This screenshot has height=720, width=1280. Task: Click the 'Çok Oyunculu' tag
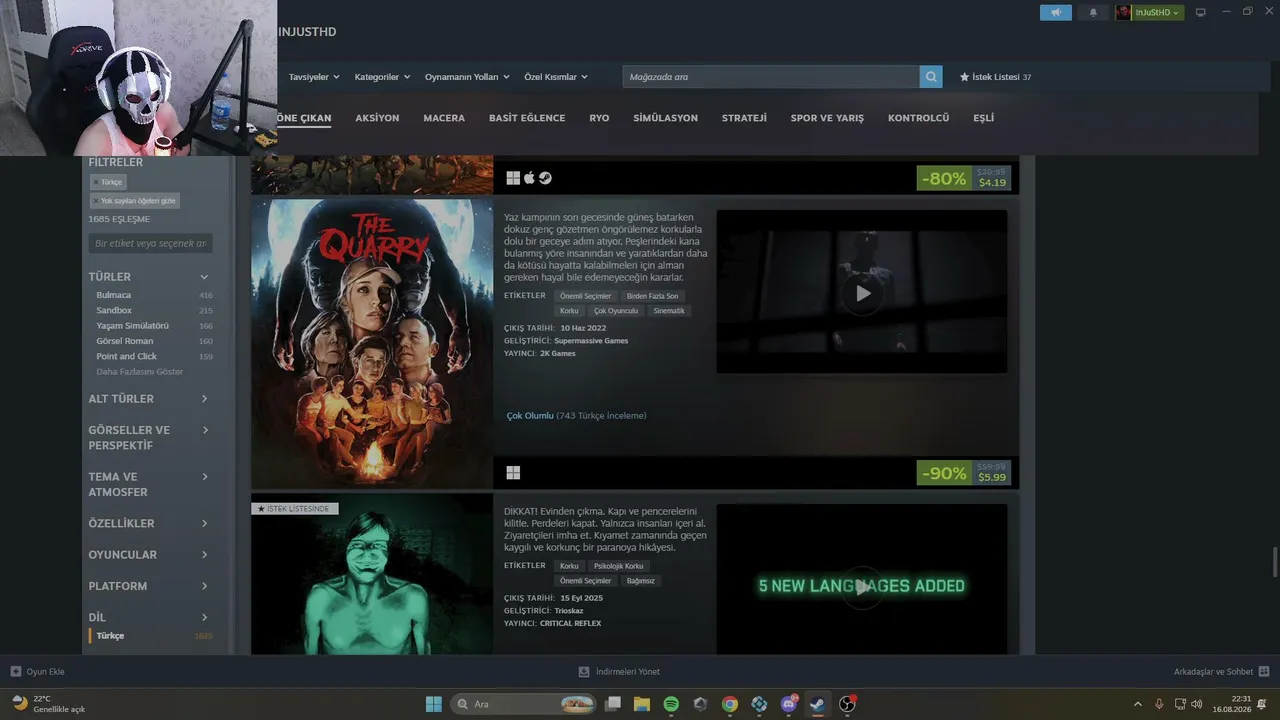point(615,311)
